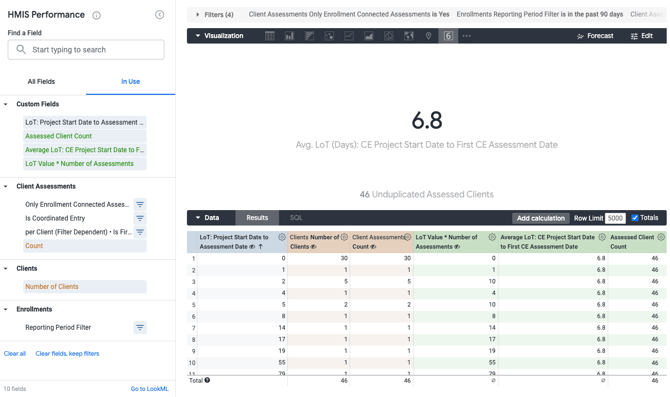Click '46 Unduplicated Assessed Clients' text
The width and height of the screenshot is (670, 397).
pos(426,194)
